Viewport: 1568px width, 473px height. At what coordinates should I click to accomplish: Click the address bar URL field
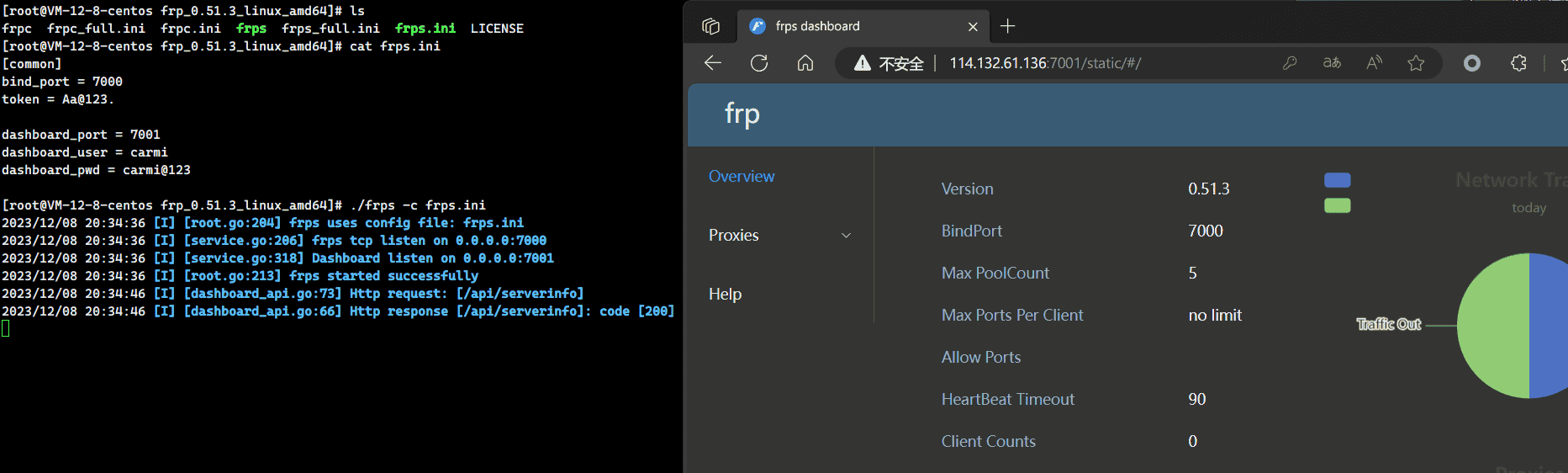pos(1093,63)
